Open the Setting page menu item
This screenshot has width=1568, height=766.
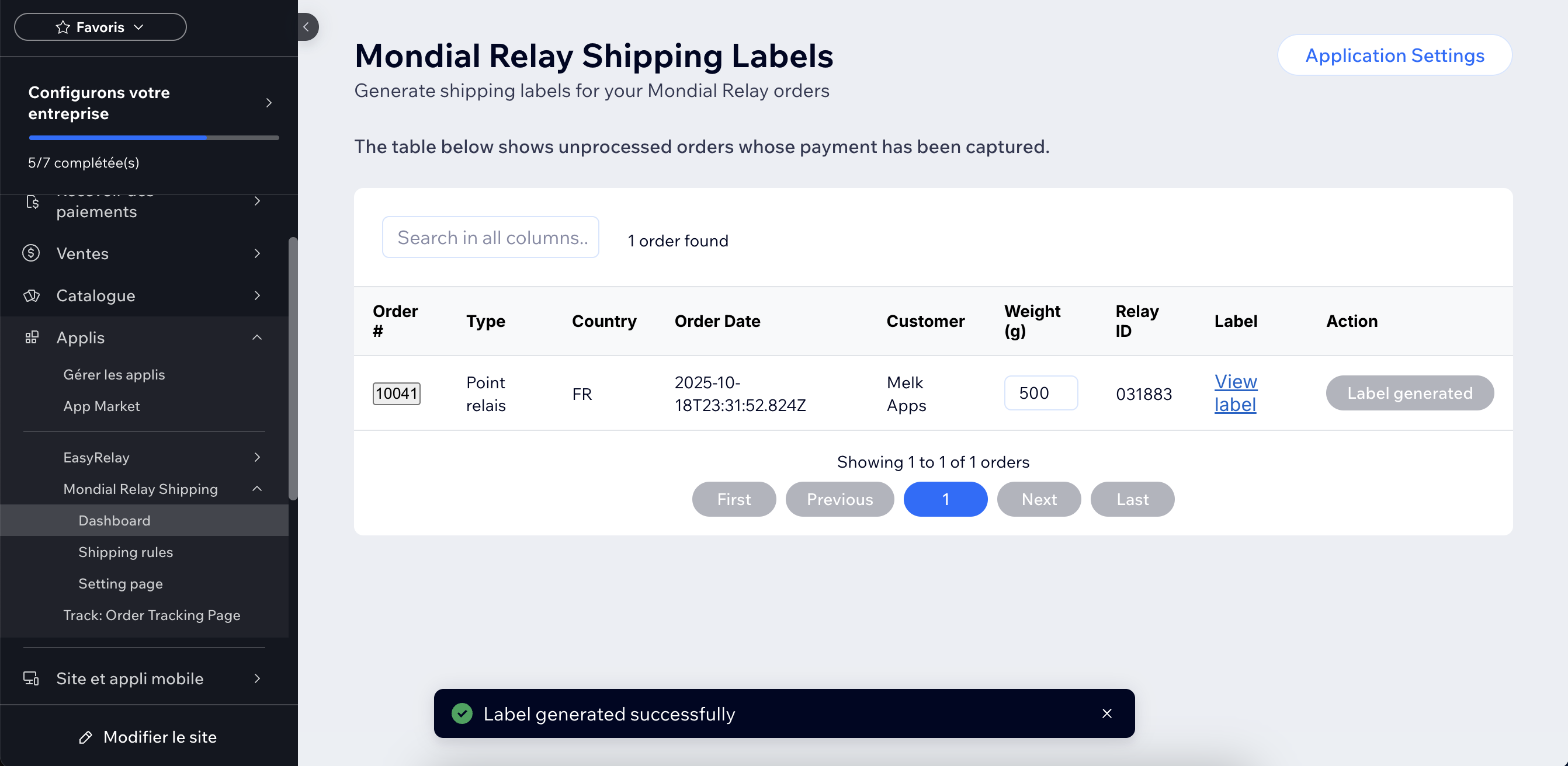coord(120,583)
